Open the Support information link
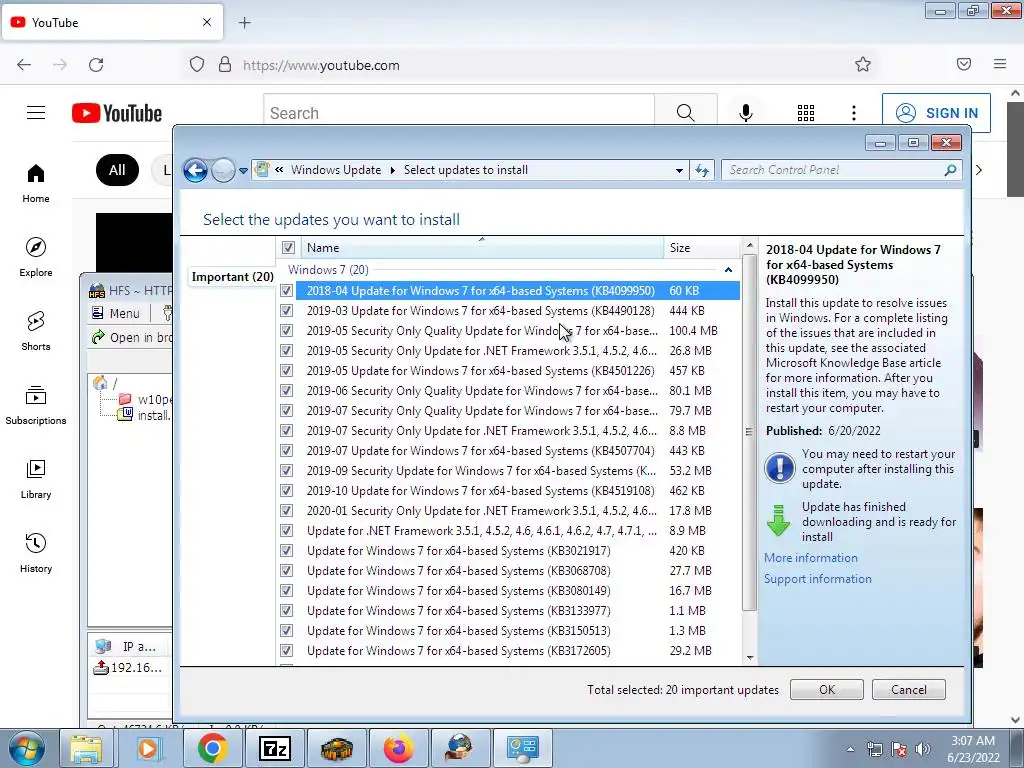Image resolution: width=1024 pixels, height=768 pixels. (818, 579)
